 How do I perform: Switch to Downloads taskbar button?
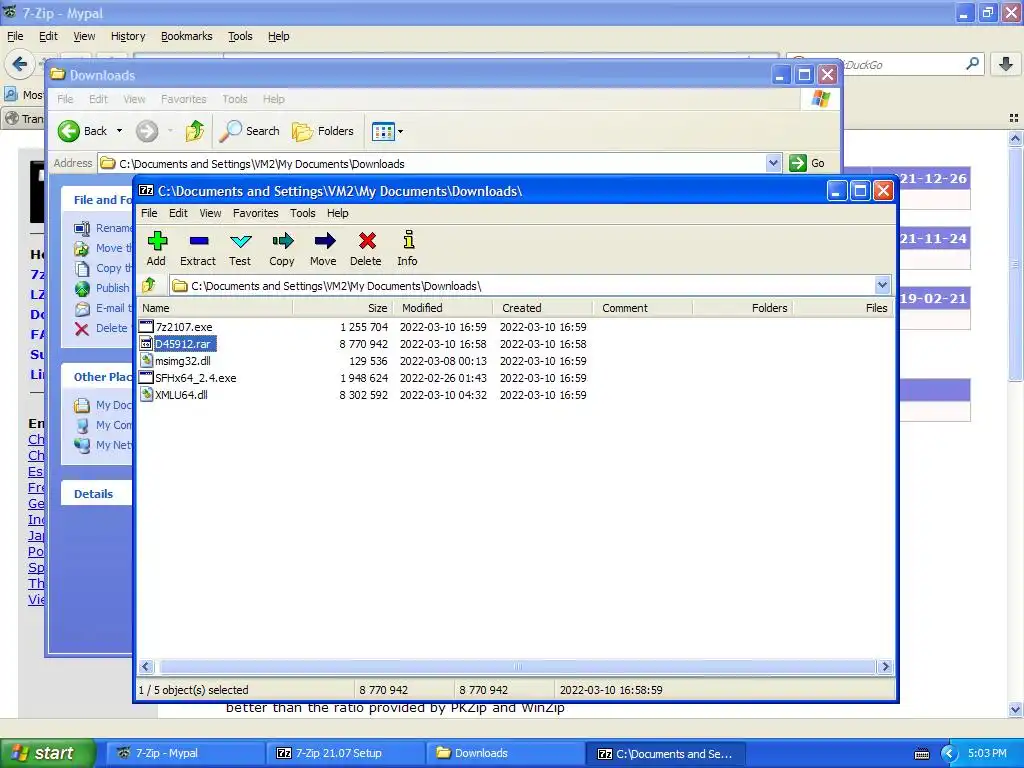click(x=505, y=753)
